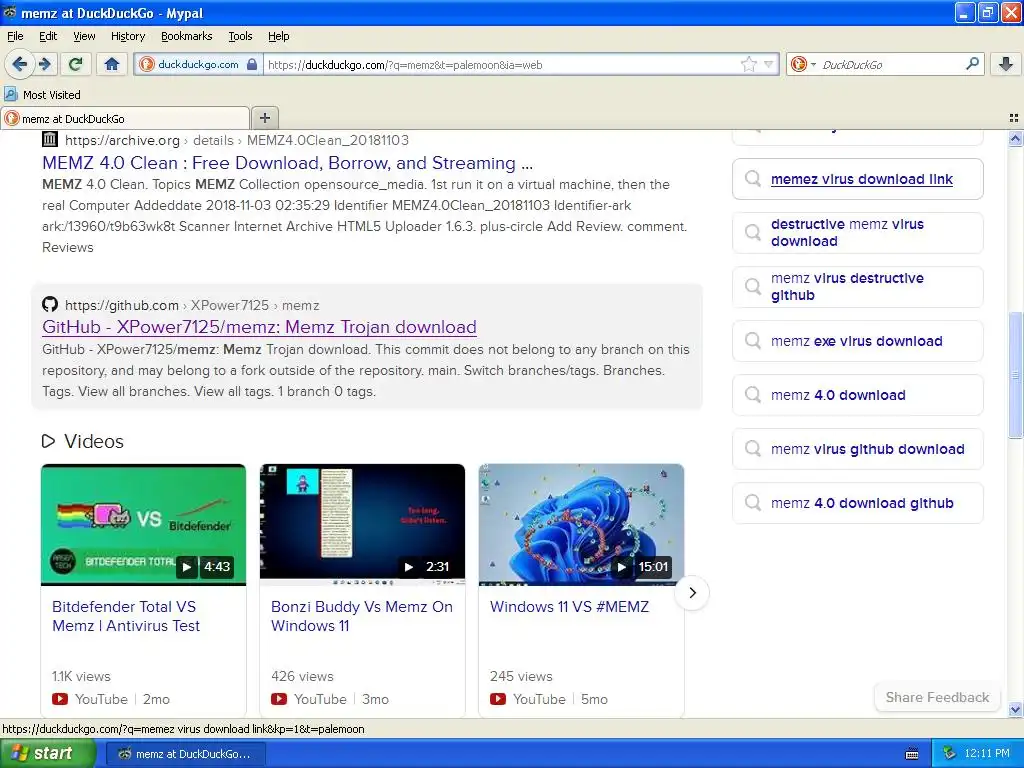Open the File menu
The width and height of the screenshot is (1024, 768).
click(15, 36)
